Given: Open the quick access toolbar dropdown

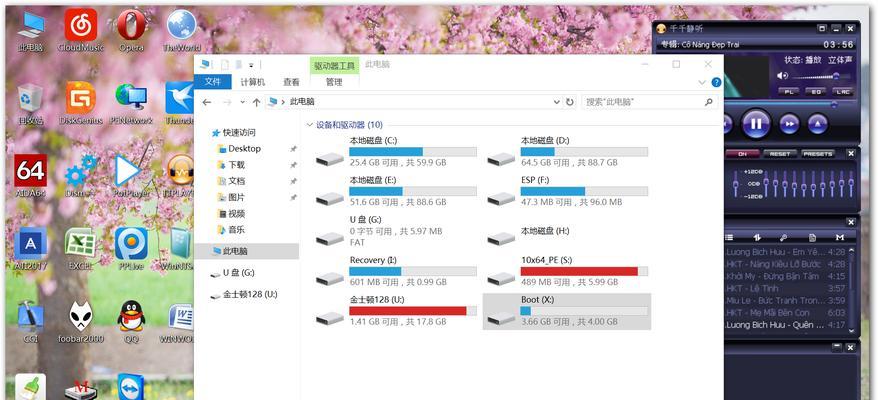Looking at the screenshot, I should point(251,65).
